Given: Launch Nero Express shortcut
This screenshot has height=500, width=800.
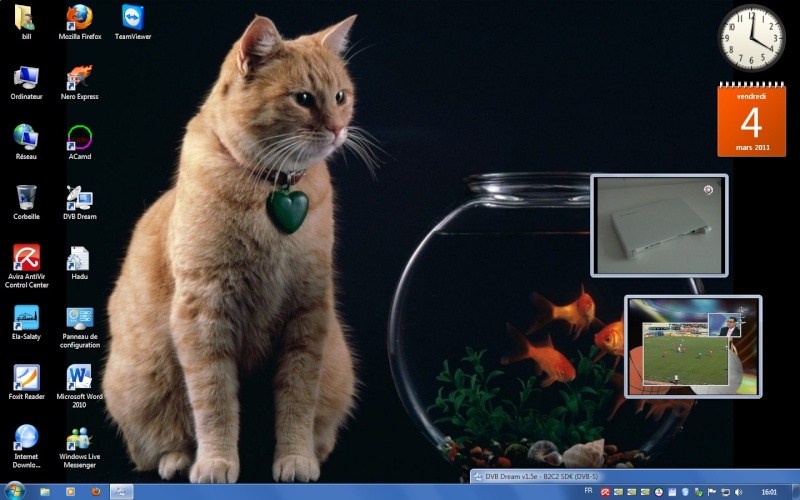Looking at the screenshot, I should 80,82.
